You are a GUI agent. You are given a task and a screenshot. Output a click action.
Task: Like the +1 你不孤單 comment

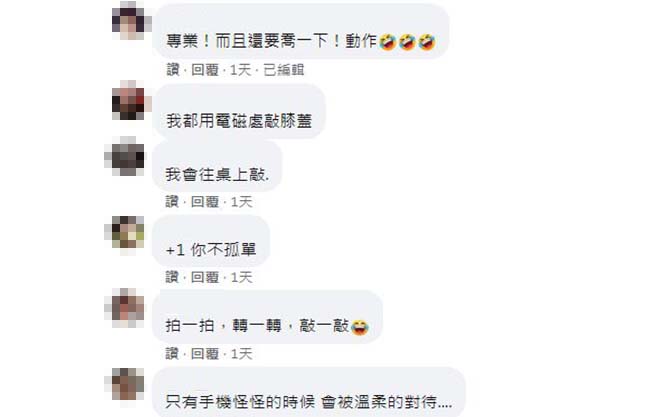tap(172, 277)
